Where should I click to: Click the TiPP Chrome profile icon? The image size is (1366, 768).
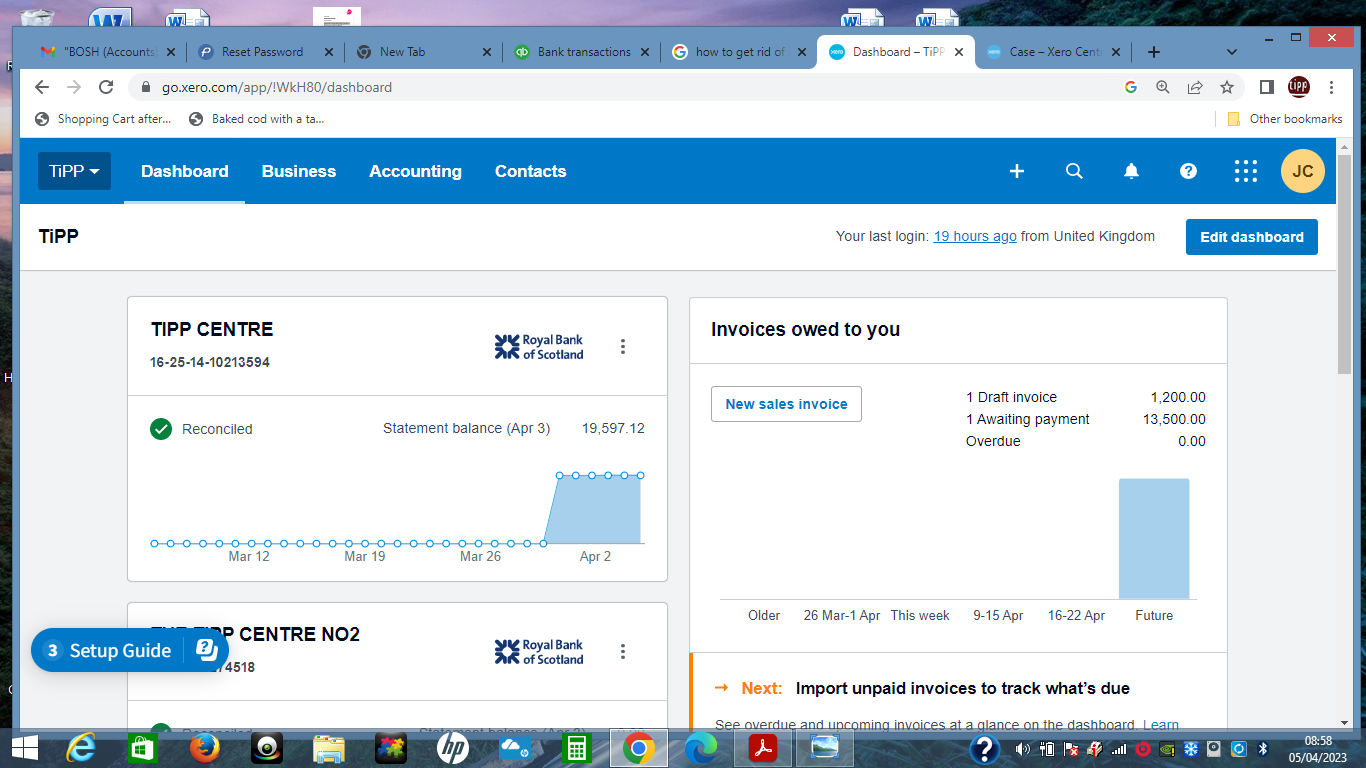pyautogui.click(x=1299, y=87)
